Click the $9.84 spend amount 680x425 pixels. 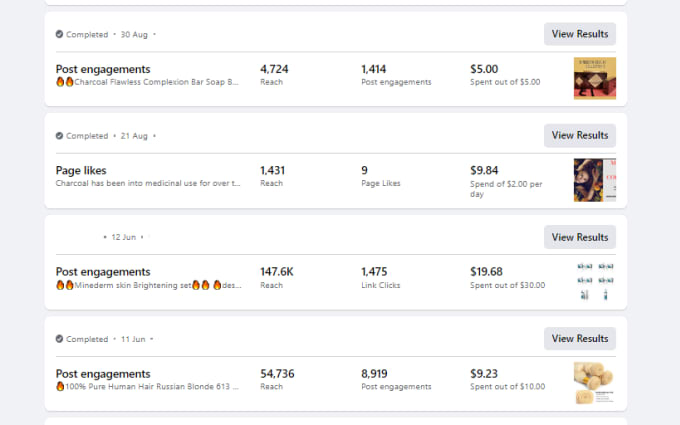(484, 170)
